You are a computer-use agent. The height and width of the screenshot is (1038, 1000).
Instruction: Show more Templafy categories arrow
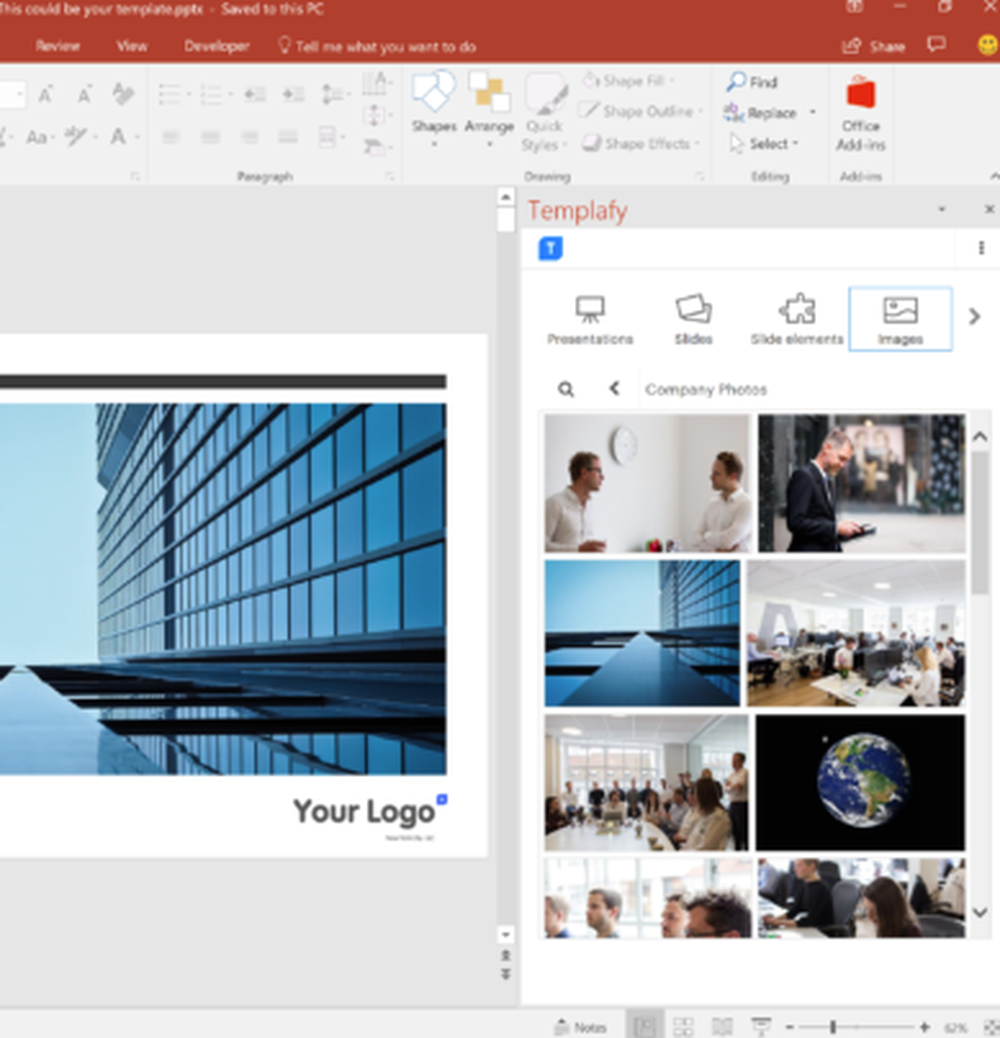[974, 316]
